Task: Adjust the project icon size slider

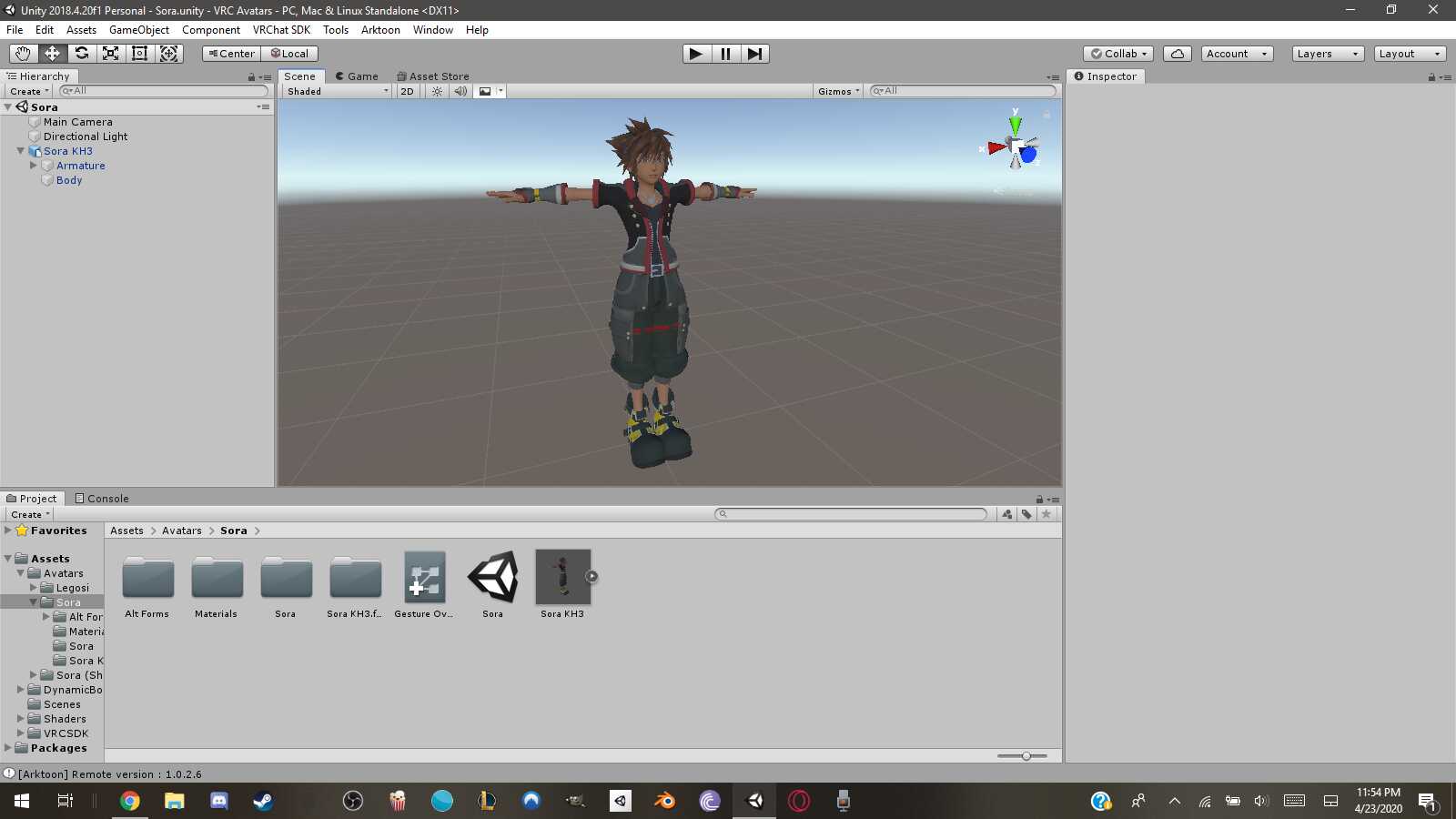Action: click(1026, 756)
